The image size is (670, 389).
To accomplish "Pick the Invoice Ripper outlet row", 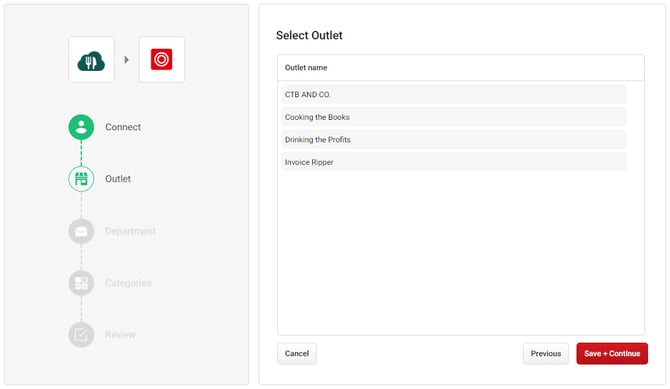I will tap(453, 162).
